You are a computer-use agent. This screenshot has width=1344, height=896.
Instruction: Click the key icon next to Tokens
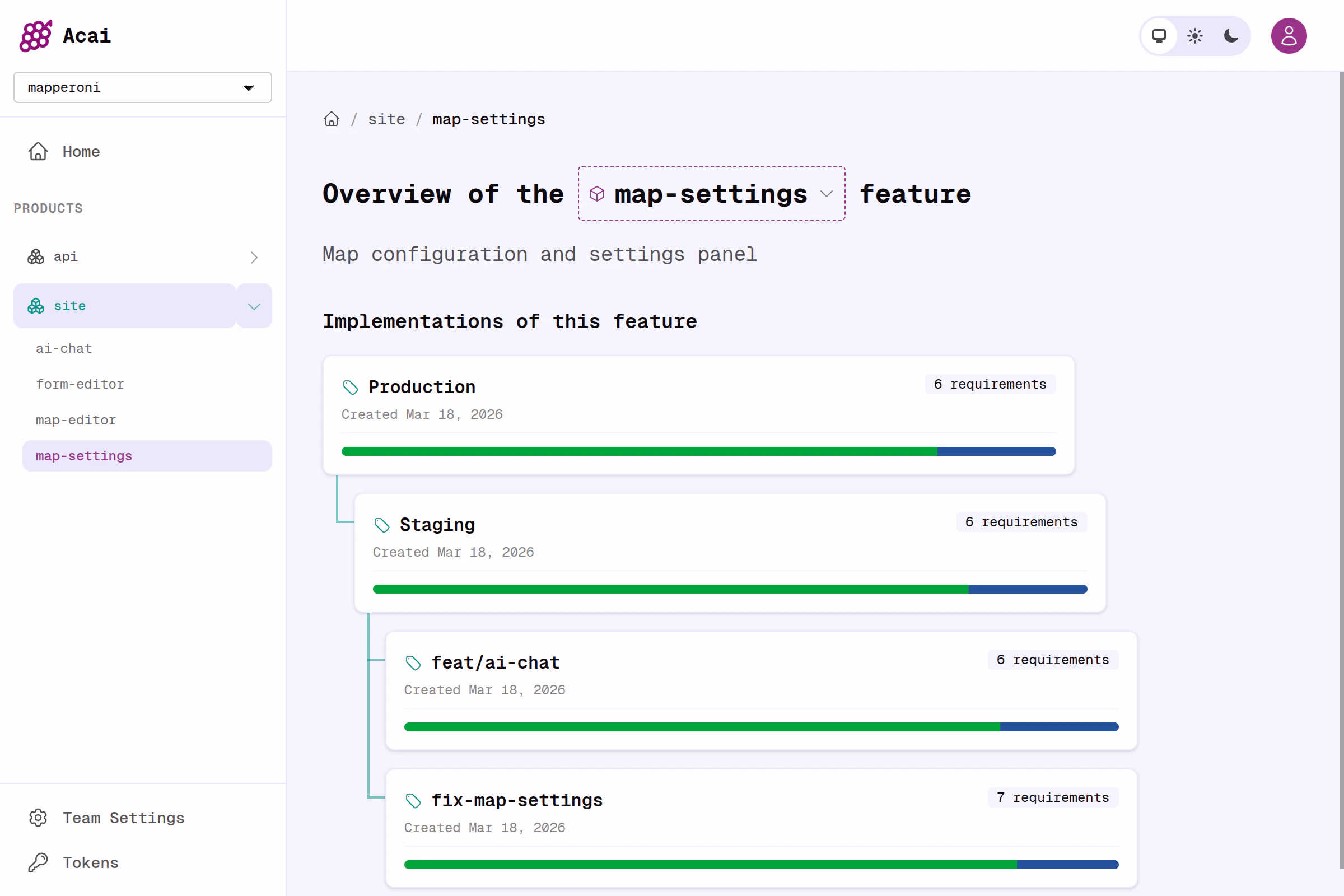tap(37, 862)
